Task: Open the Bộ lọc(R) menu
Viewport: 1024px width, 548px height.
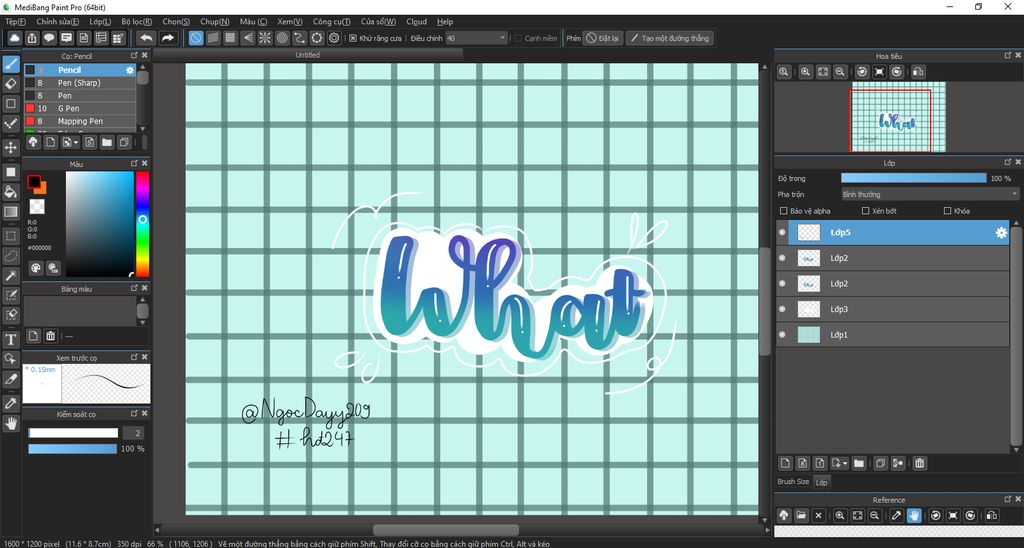Action: pyautogui.click(x=136, y=22)
